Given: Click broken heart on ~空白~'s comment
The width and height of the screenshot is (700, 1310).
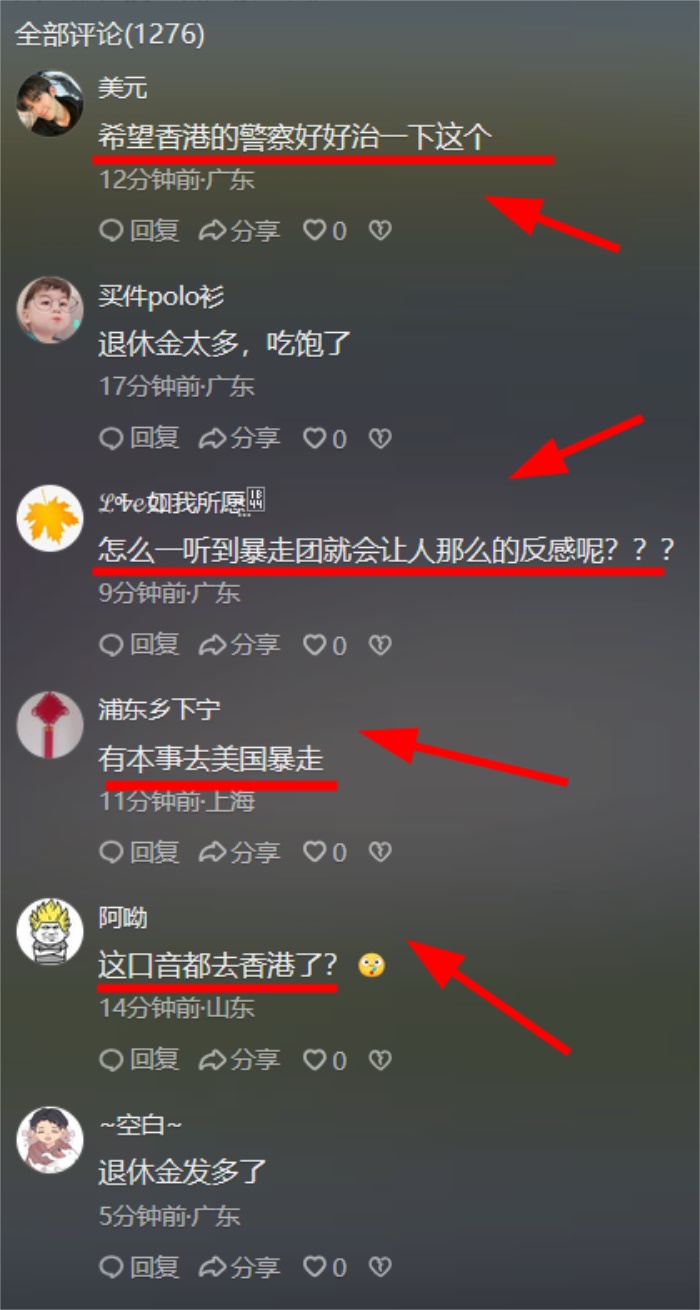Looking at the screenshot, I should (x=380, y=1268).
